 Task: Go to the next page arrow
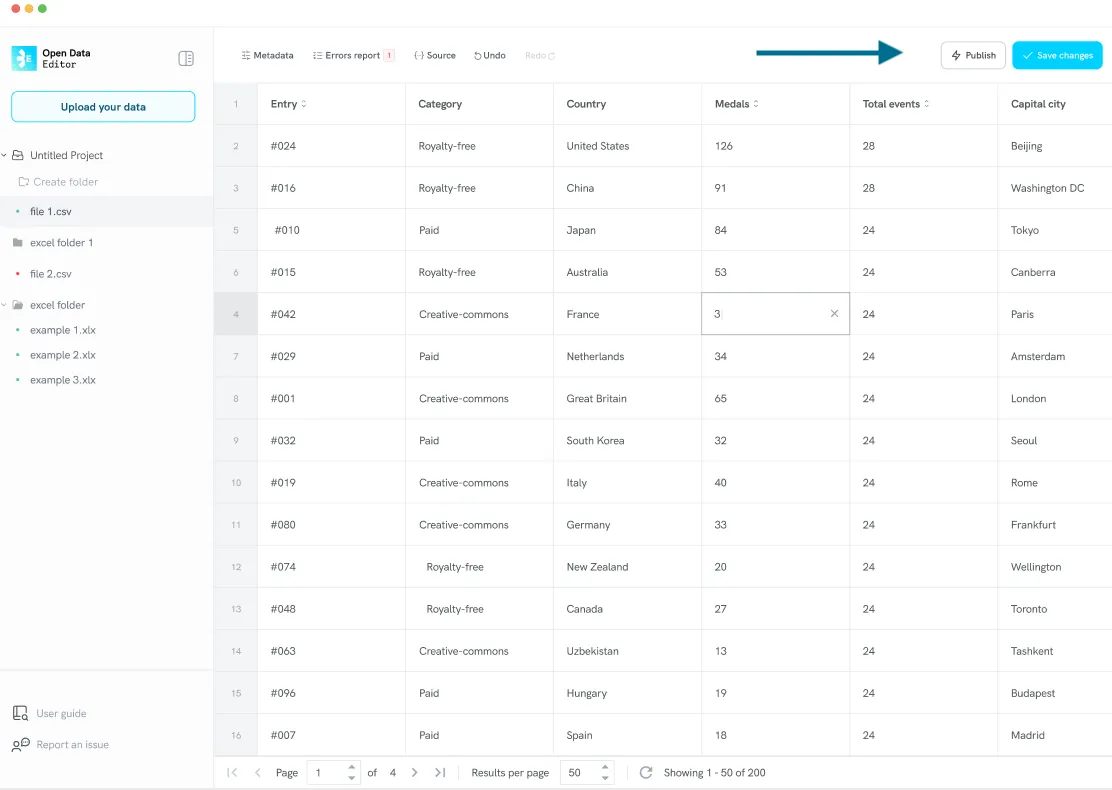[x=415, y=773]
